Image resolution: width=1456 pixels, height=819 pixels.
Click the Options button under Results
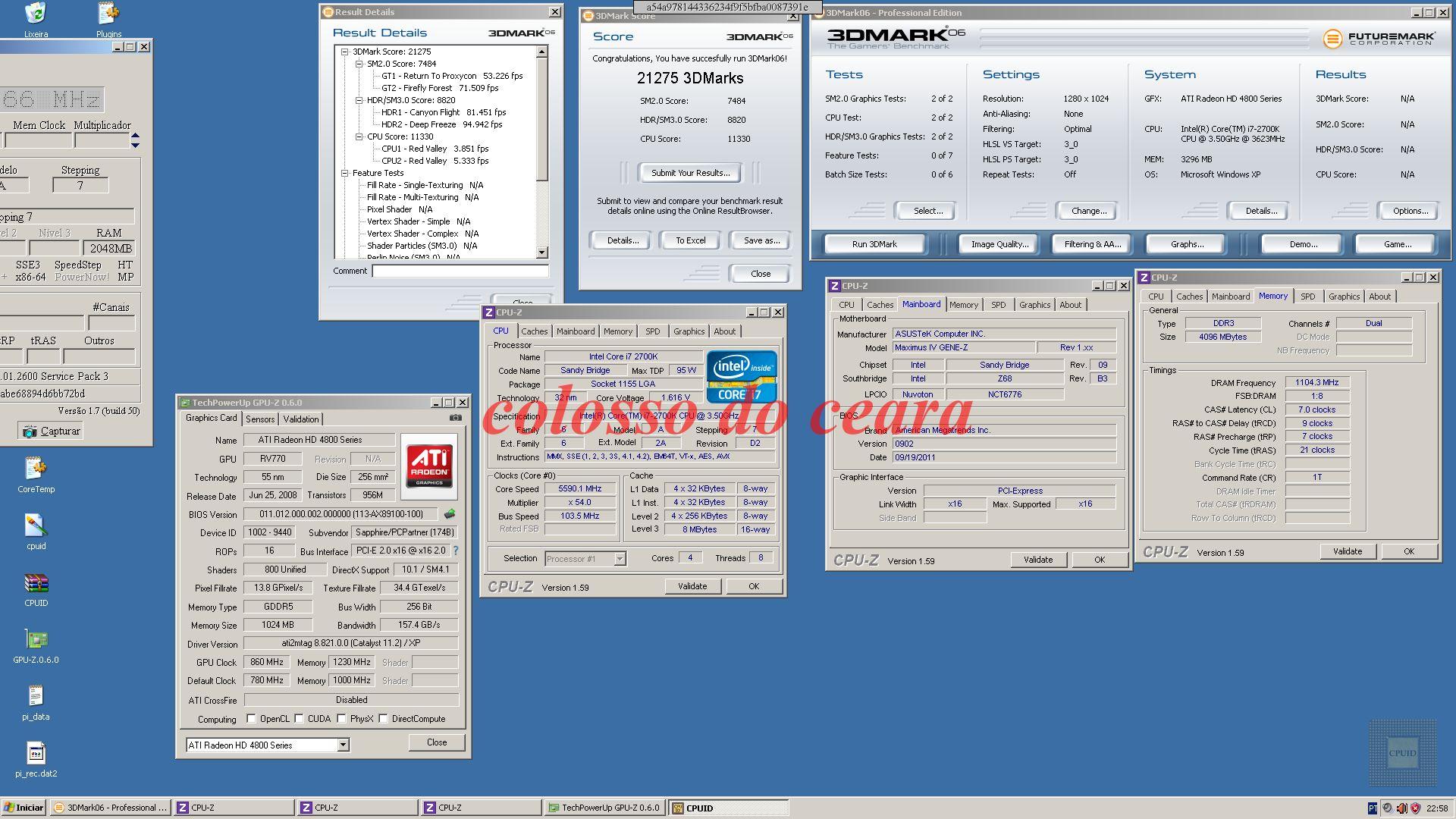(x=1410, y=211)
